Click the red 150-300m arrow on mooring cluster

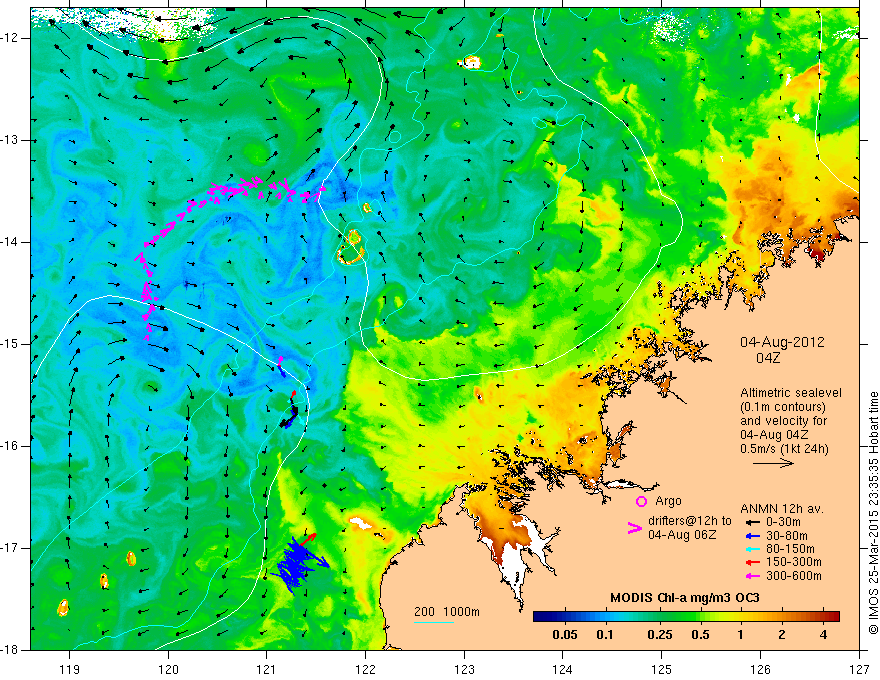point(308,539)
